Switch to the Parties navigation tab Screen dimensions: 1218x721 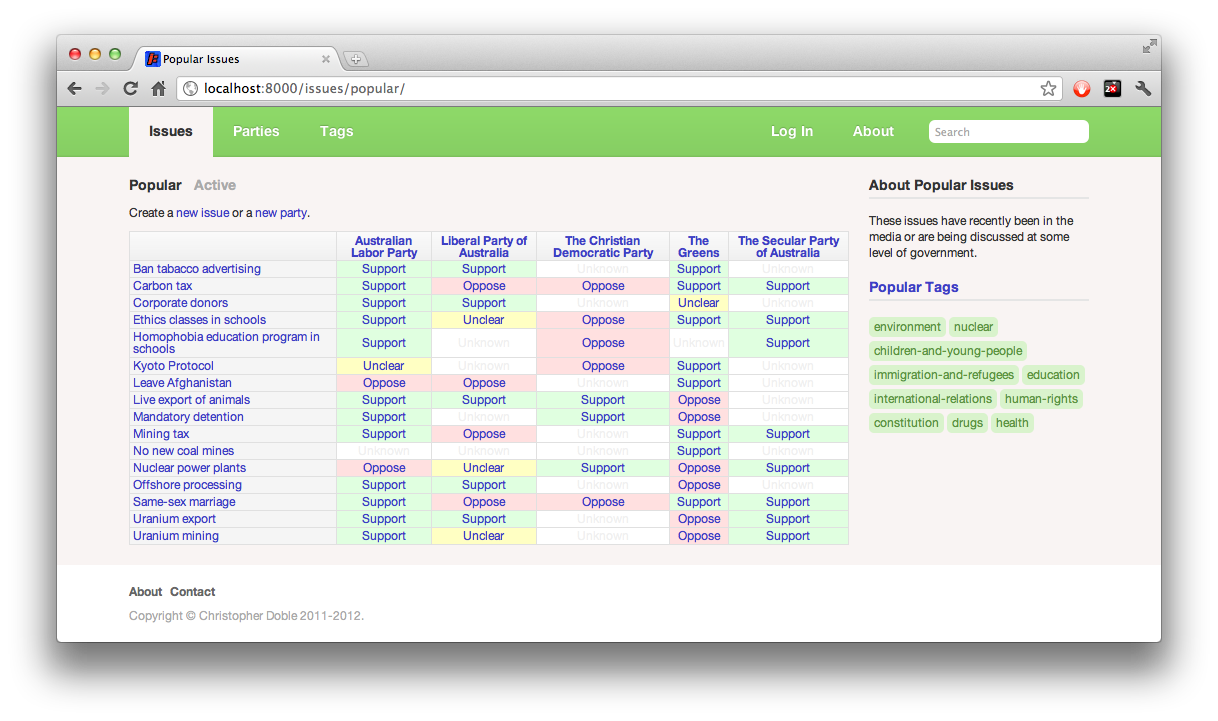256,132
